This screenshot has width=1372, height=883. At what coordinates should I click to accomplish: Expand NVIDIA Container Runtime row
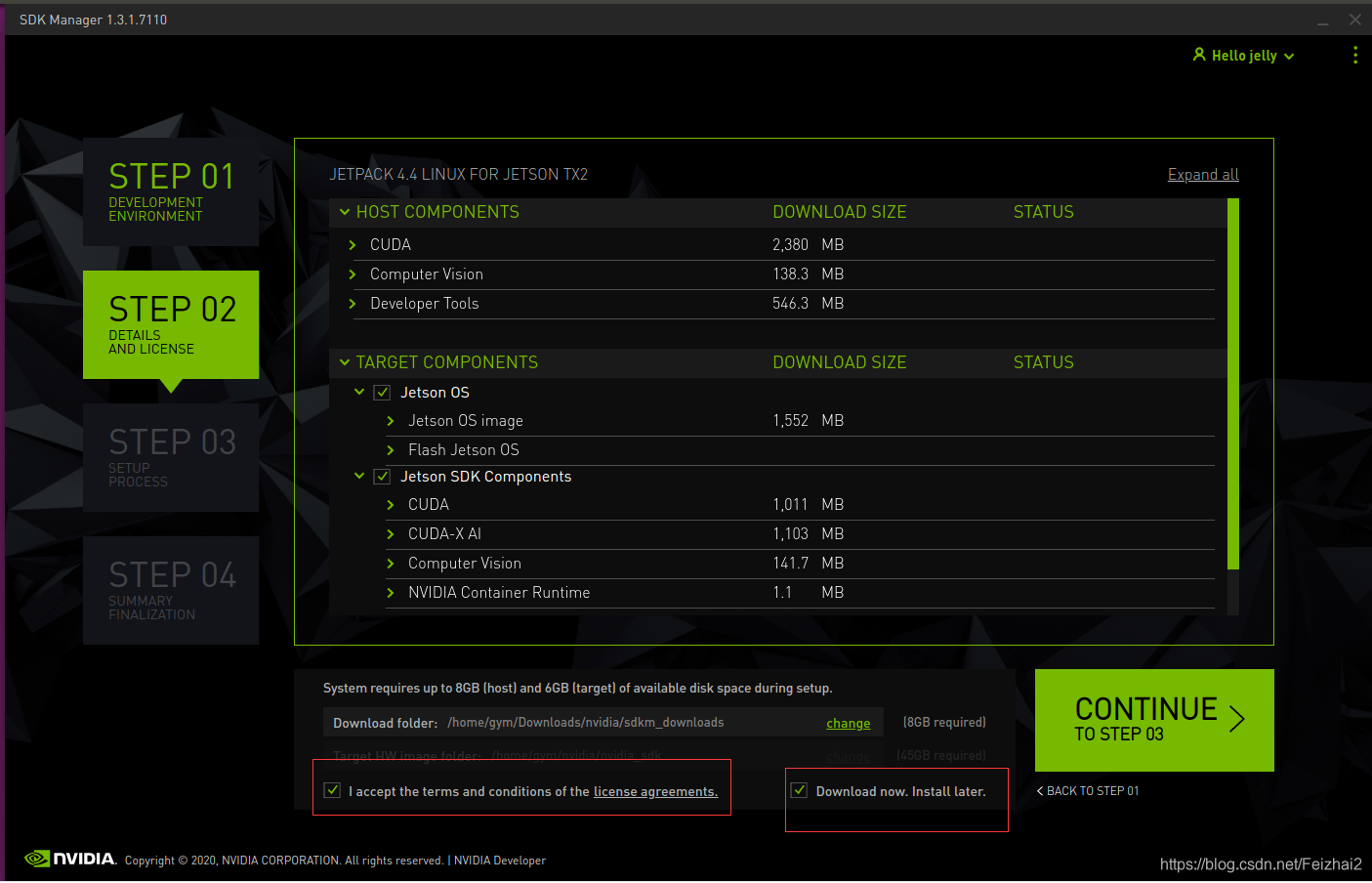pos(391,593)
